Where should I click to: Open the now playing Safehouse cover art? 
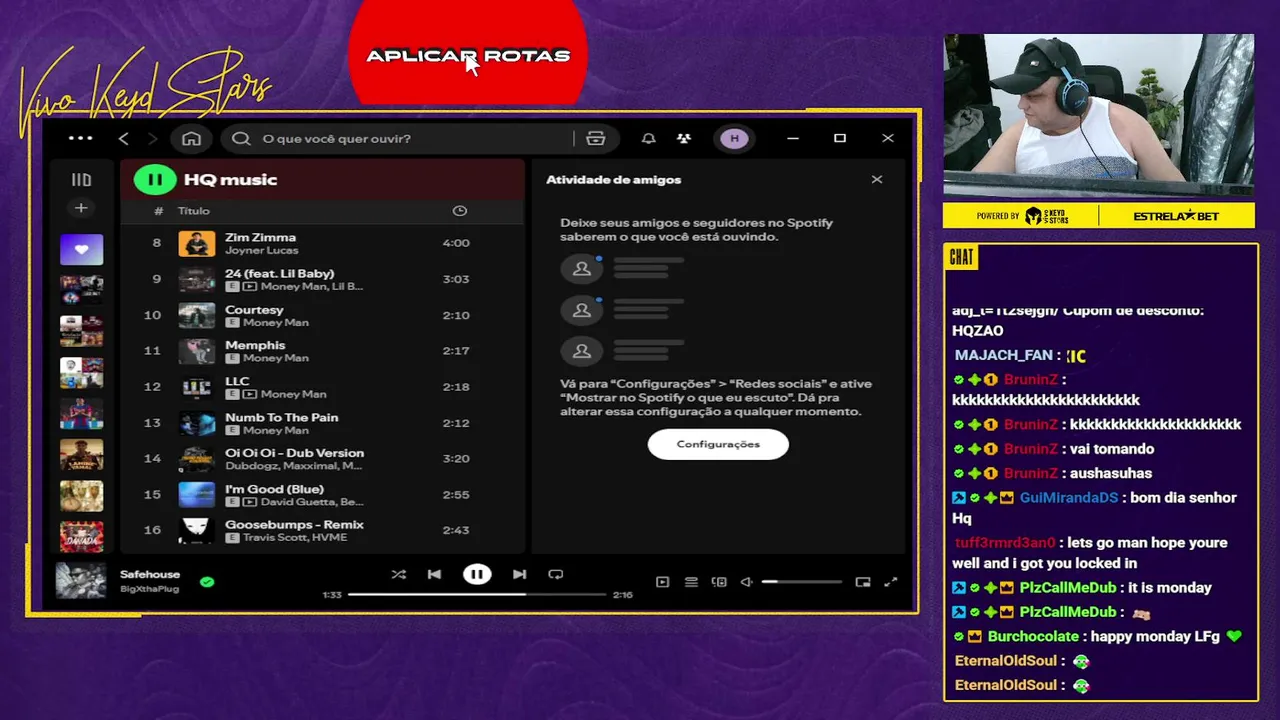point(81,581)
